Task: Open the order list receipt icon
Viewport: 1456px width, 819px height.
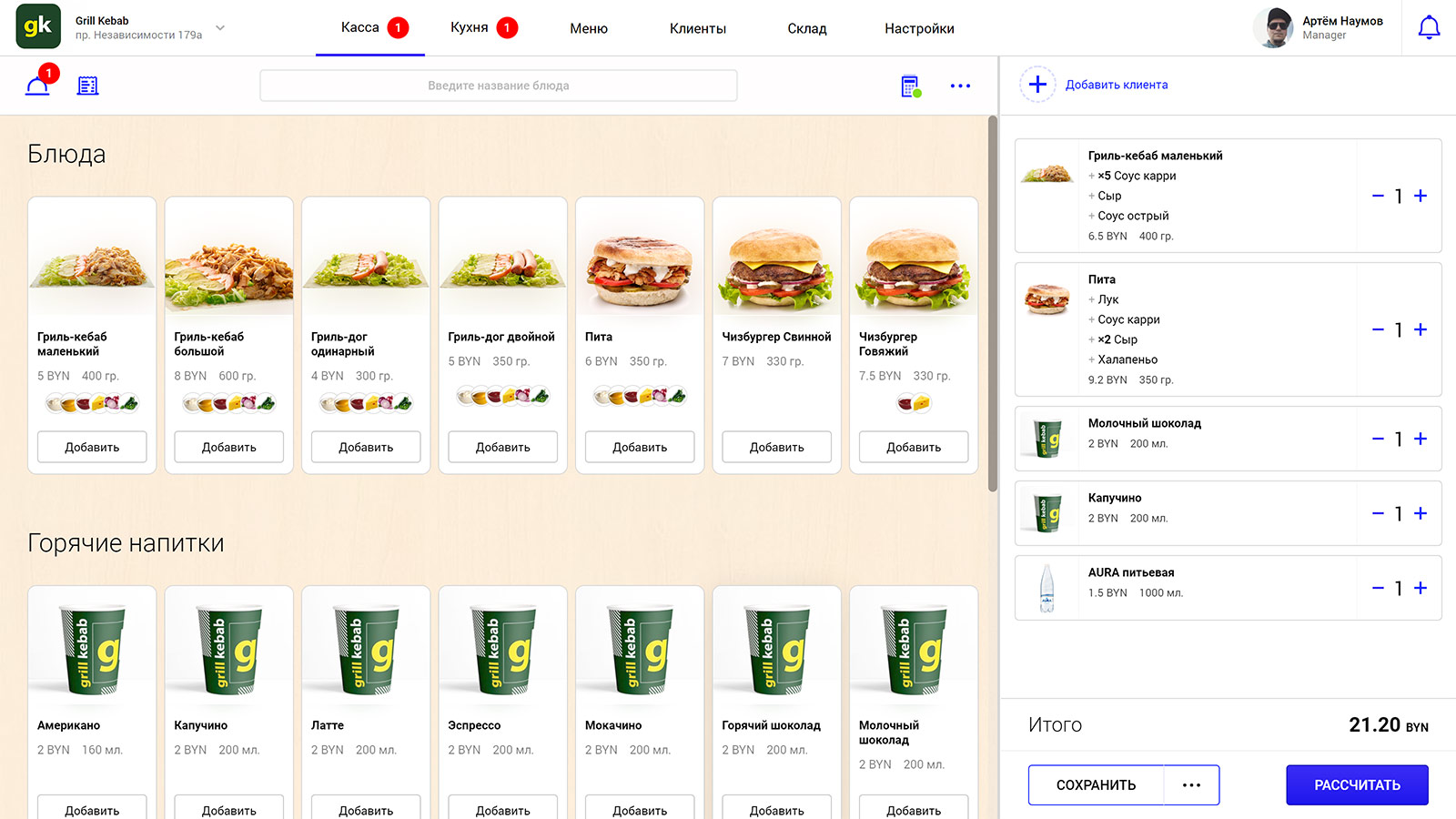Action: (88, 86)
